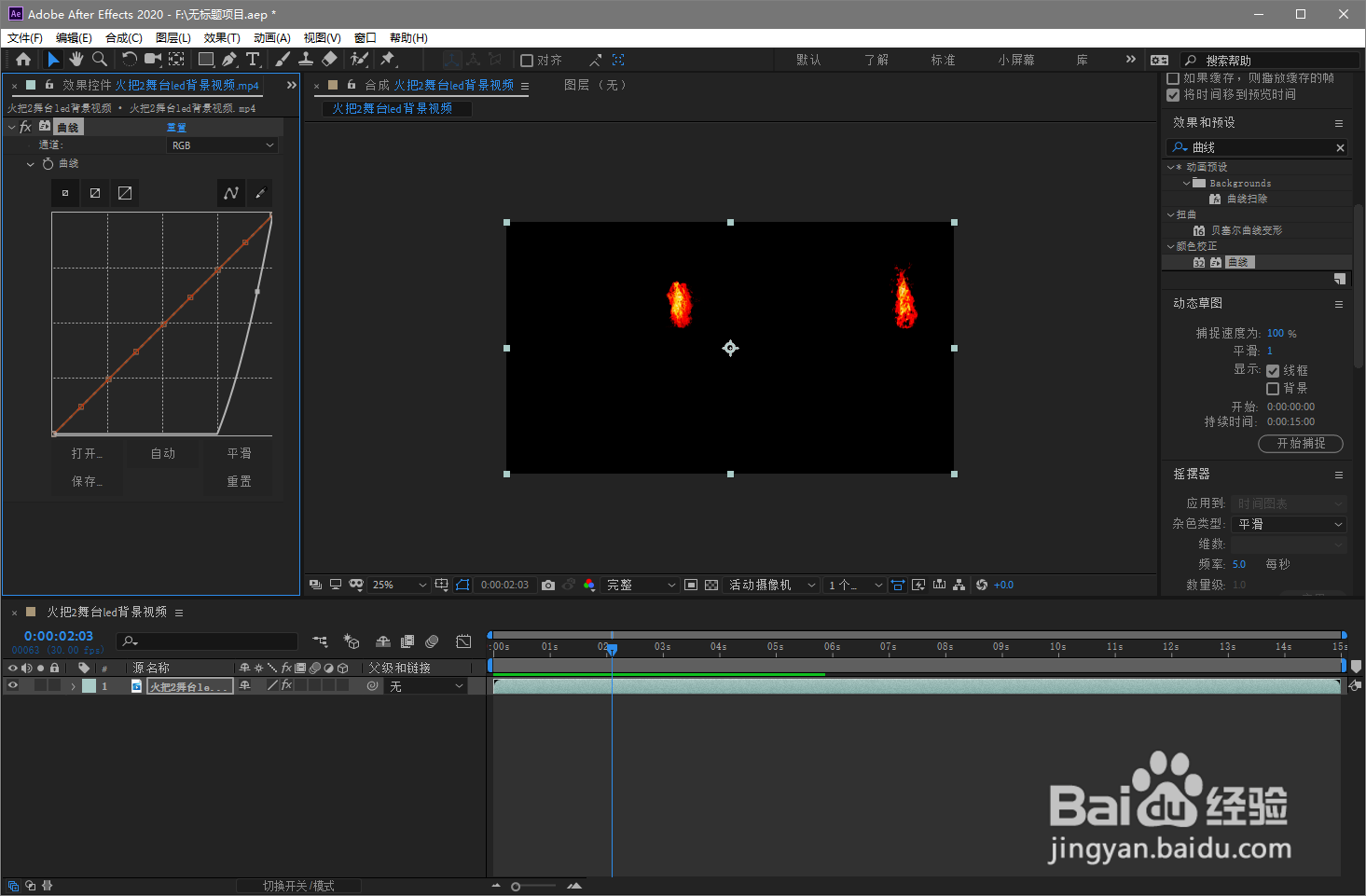Click the large curve grid size icon
1366x896 pixels.
(x=125, y=193)
